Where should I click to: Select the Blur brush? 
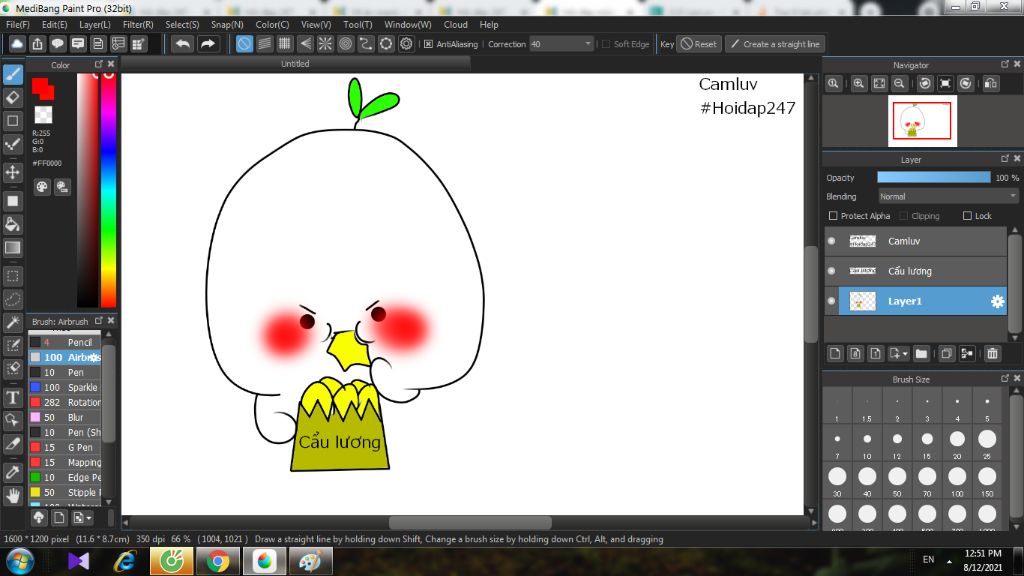point(65,417)
